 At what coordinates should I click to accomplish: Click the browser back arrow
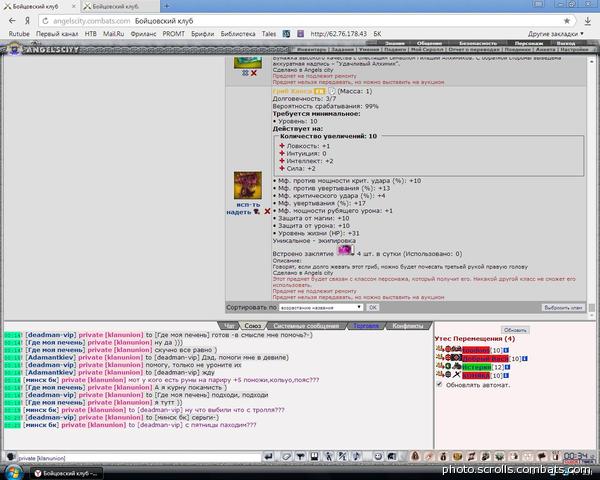[12, 21]
